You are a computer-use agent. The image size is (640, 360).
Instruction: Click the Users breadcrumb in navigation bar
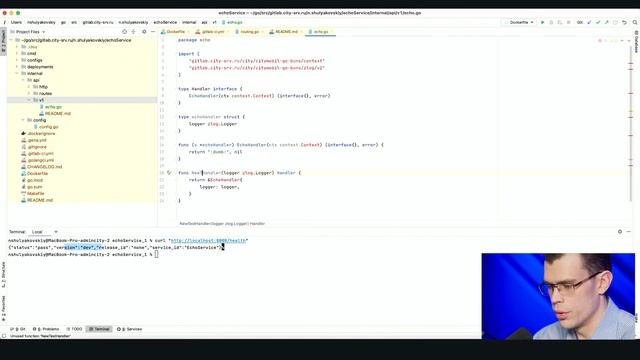[16, 22]
